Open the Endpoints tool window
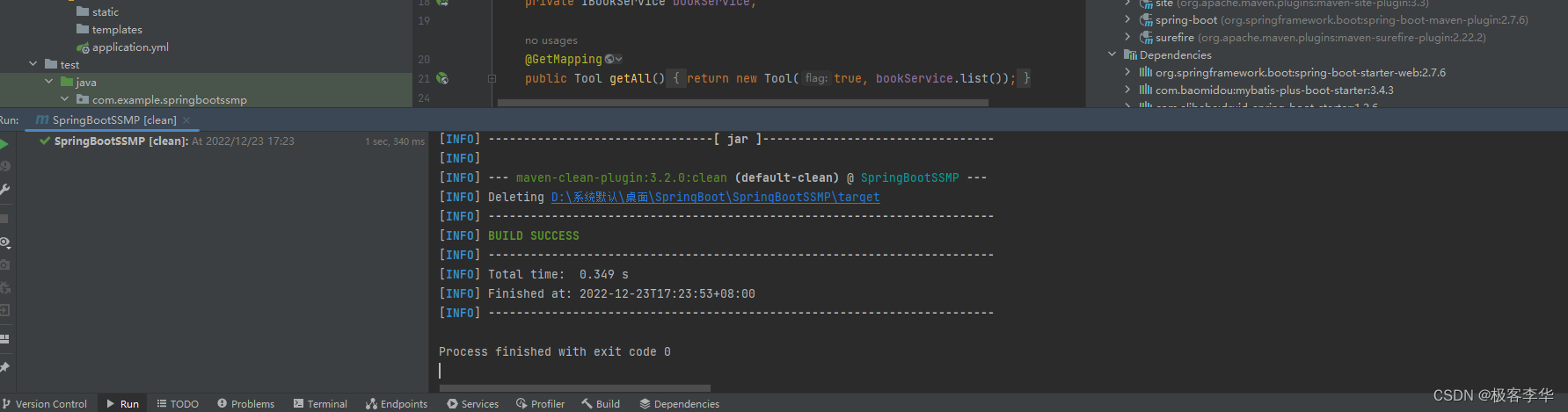 click(397, 404)
